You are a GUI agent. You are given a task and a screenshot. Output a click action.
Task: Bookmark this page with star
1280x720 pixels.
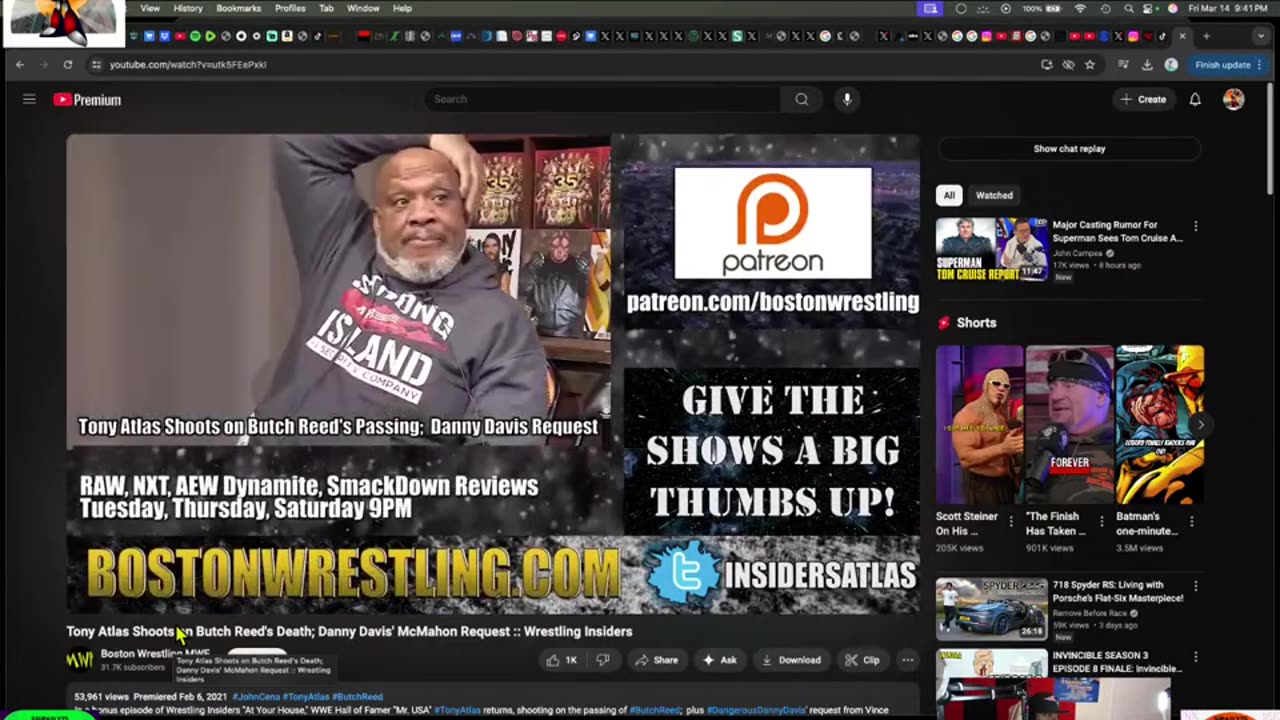pos(1090,64)
